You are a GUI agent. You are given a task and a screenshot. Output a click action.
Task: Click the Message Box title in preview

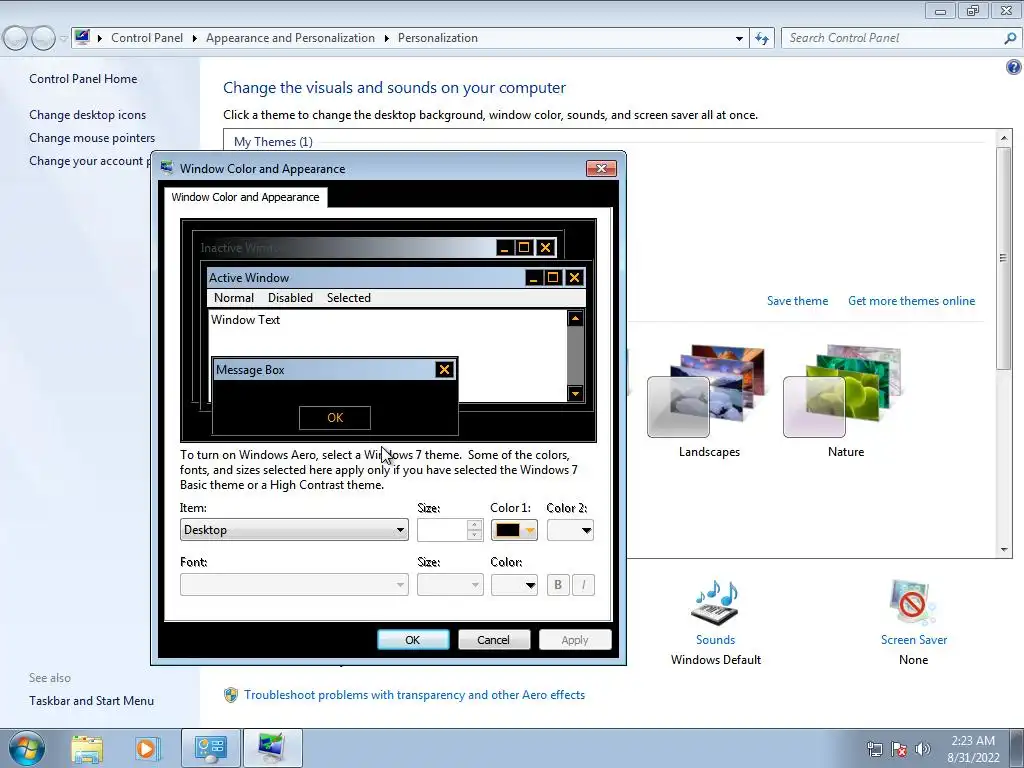(250, 370)
